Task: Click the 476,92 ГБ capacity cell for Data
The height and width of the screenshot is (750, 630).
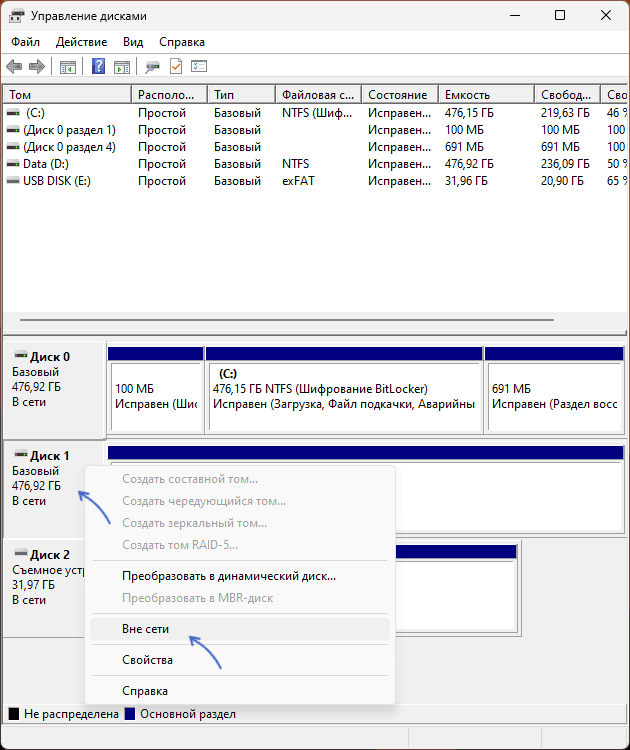Action: 469,164
